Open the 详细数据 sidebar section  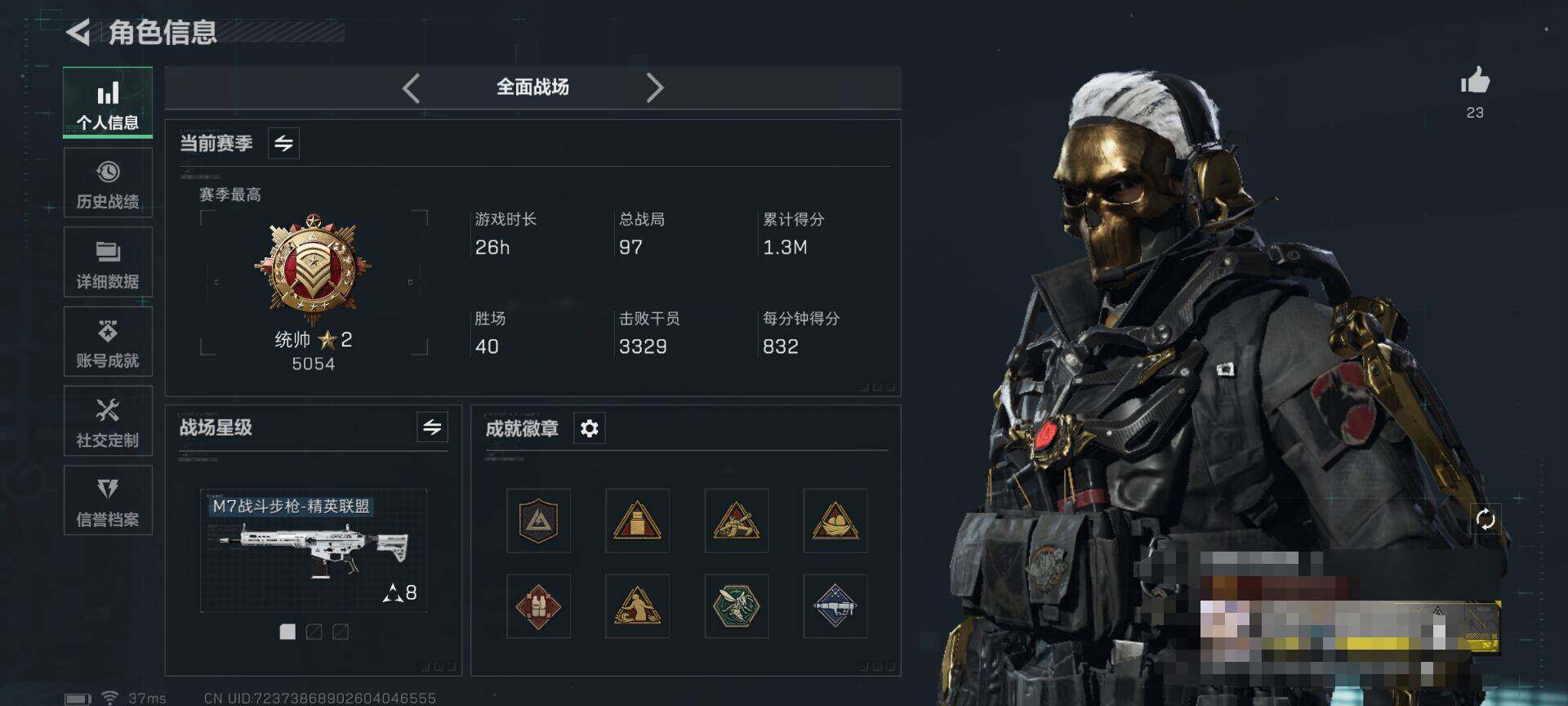click(108, 262)
